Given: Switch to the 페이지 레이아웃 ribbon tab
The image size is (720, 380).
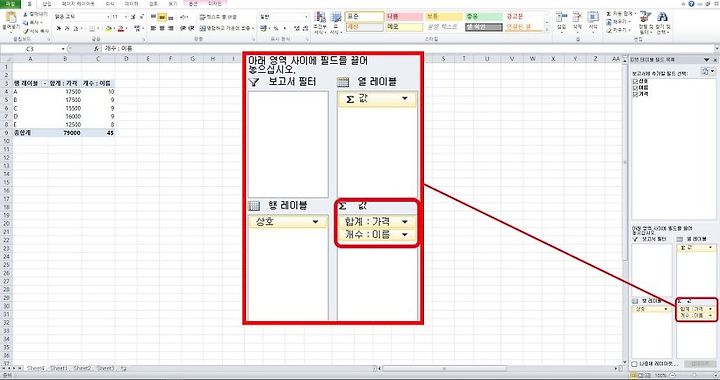Looking at the screenshot, I should 78,4.
